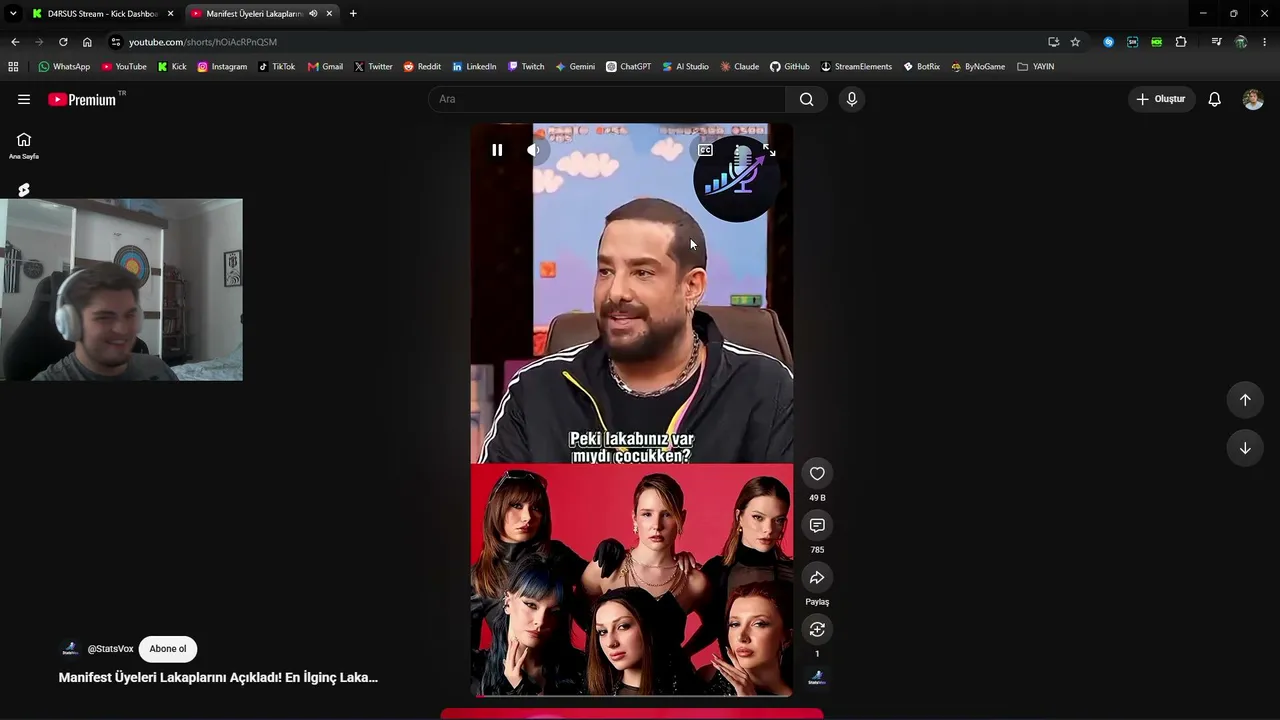The image size is (1280, 720).
Task: Open the comments showing 785
Action: pyautogui.click(x=817, y=526)
